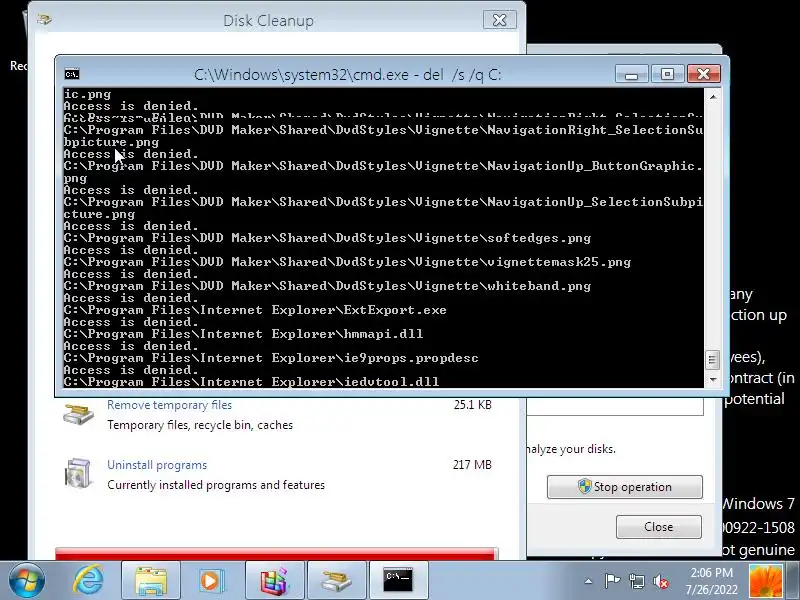This screenshot has width=800, height=600.
Task: Select the colorful blocks taskbar app icon
Action: pyautogui.click(x=274, y=581)
